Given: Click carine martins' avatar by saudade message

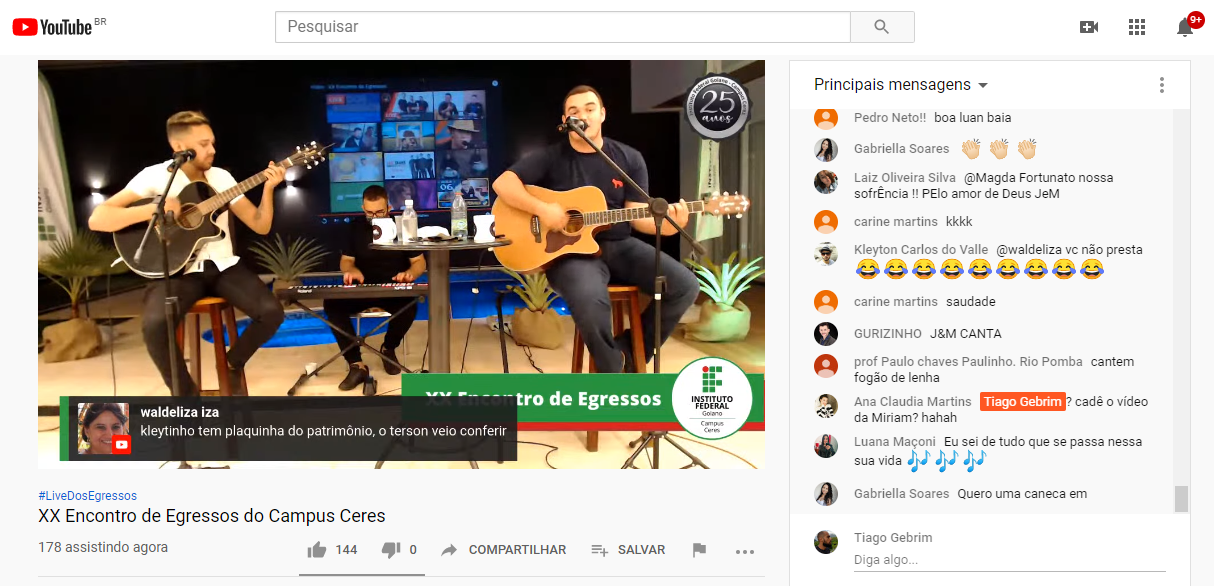Looking at the screenshot, I should (826, 302).
